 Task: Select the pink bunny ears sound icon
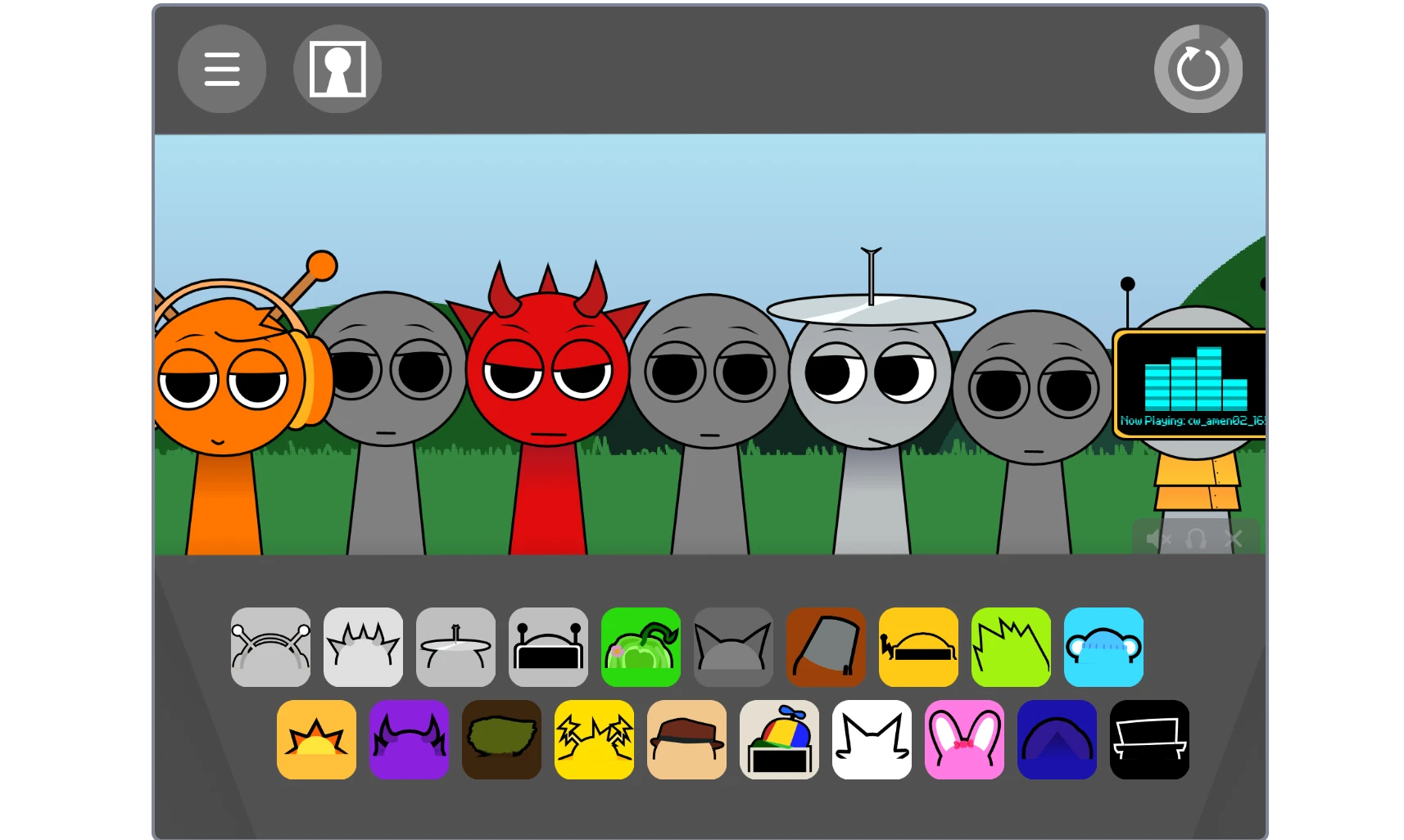click(964, 740)
